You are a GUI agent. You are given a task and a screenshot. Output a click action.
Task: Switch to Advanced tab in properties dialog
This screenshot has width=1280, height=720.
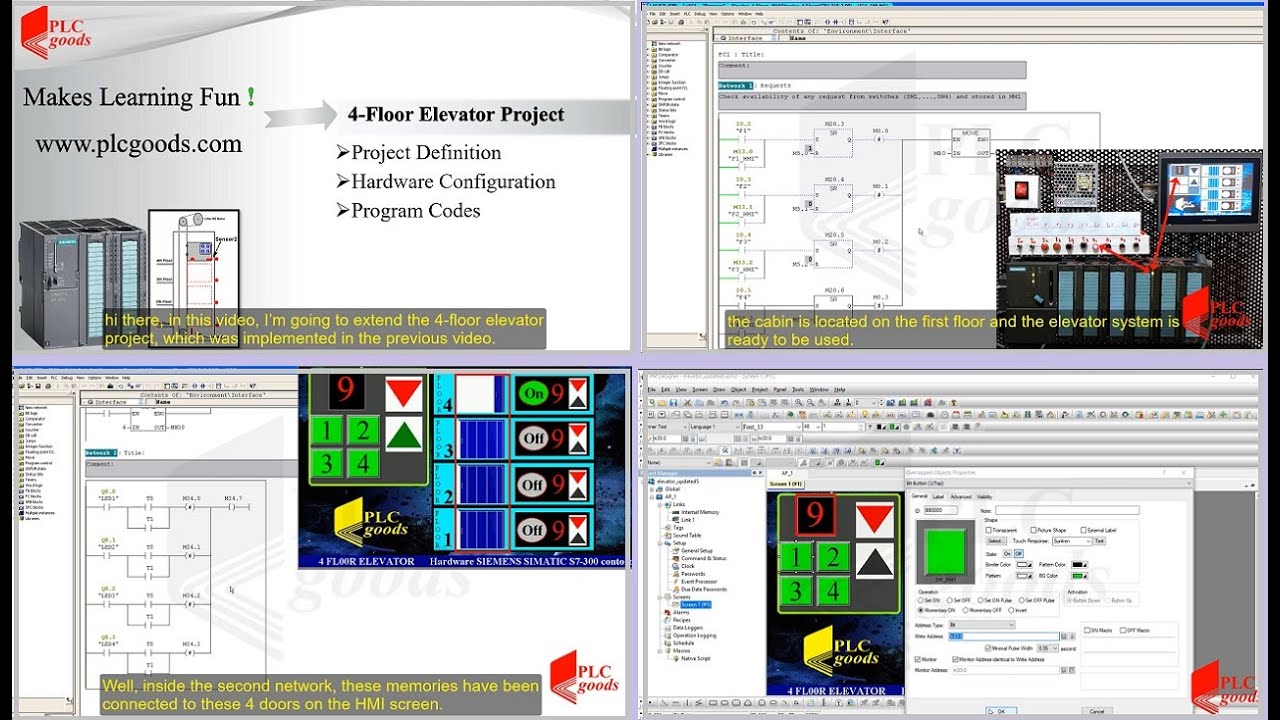961,496
